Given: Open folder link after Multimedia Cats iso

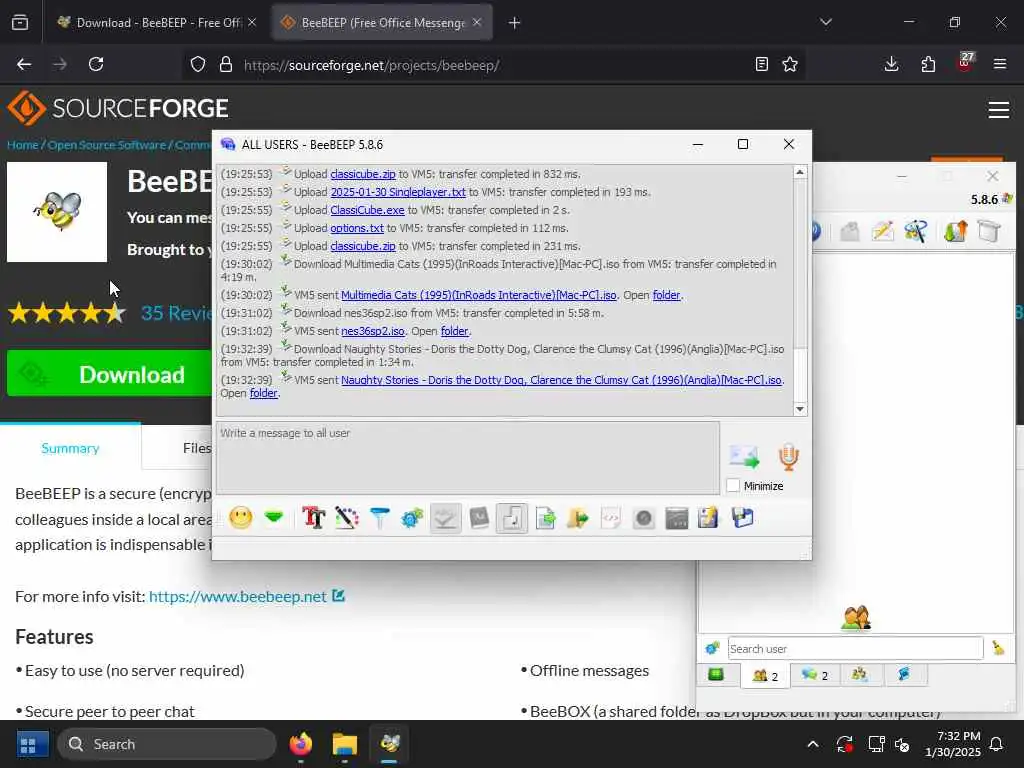Looking at the screenshot, I should pyautogui.click(x=667, y=295).
